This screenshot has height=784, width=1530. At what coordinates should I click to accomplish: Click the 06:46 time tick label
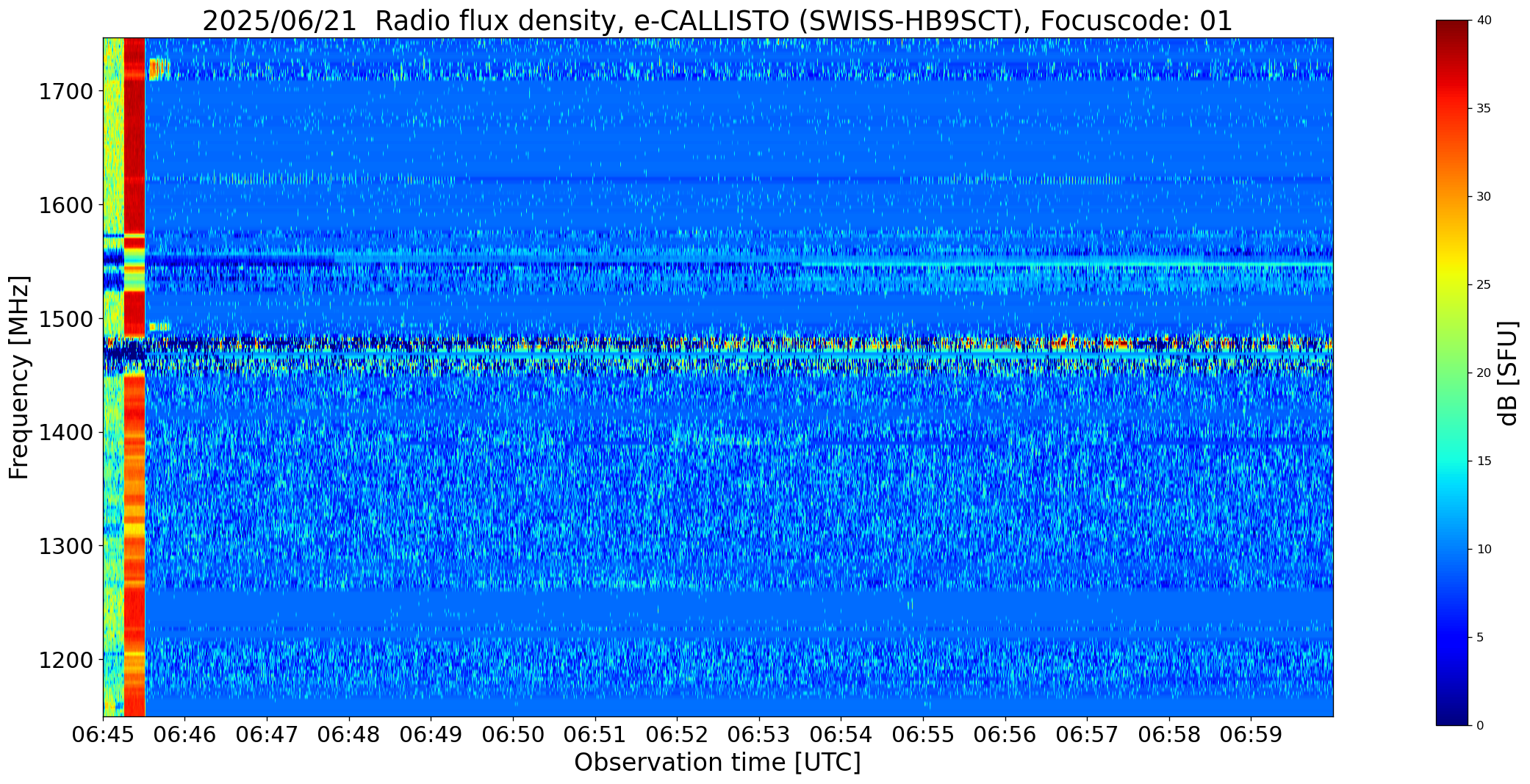[x=185, y=735]
